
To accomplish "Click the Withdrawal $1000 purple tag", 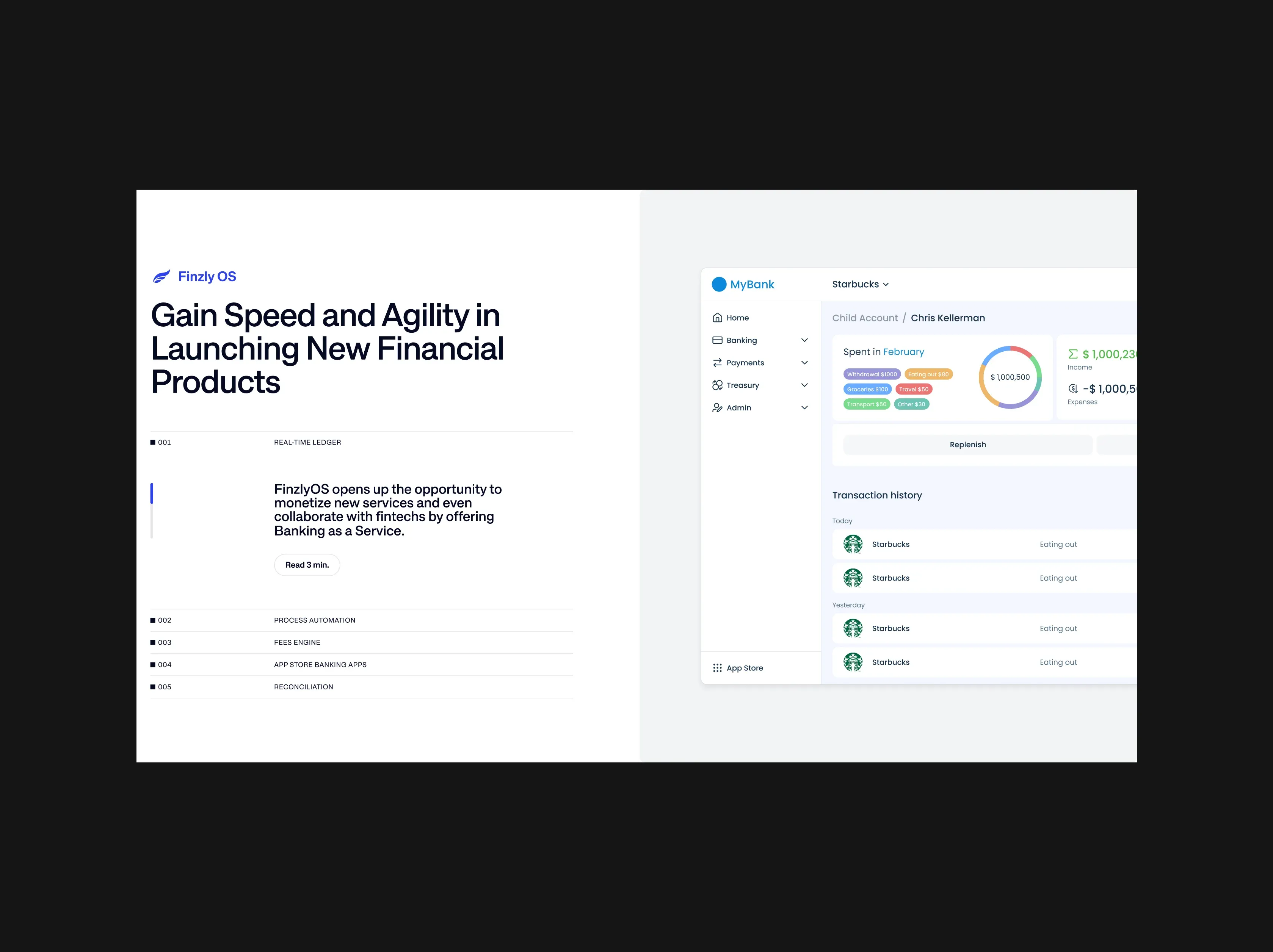I will pyautogui.click(x=871, y=374).
